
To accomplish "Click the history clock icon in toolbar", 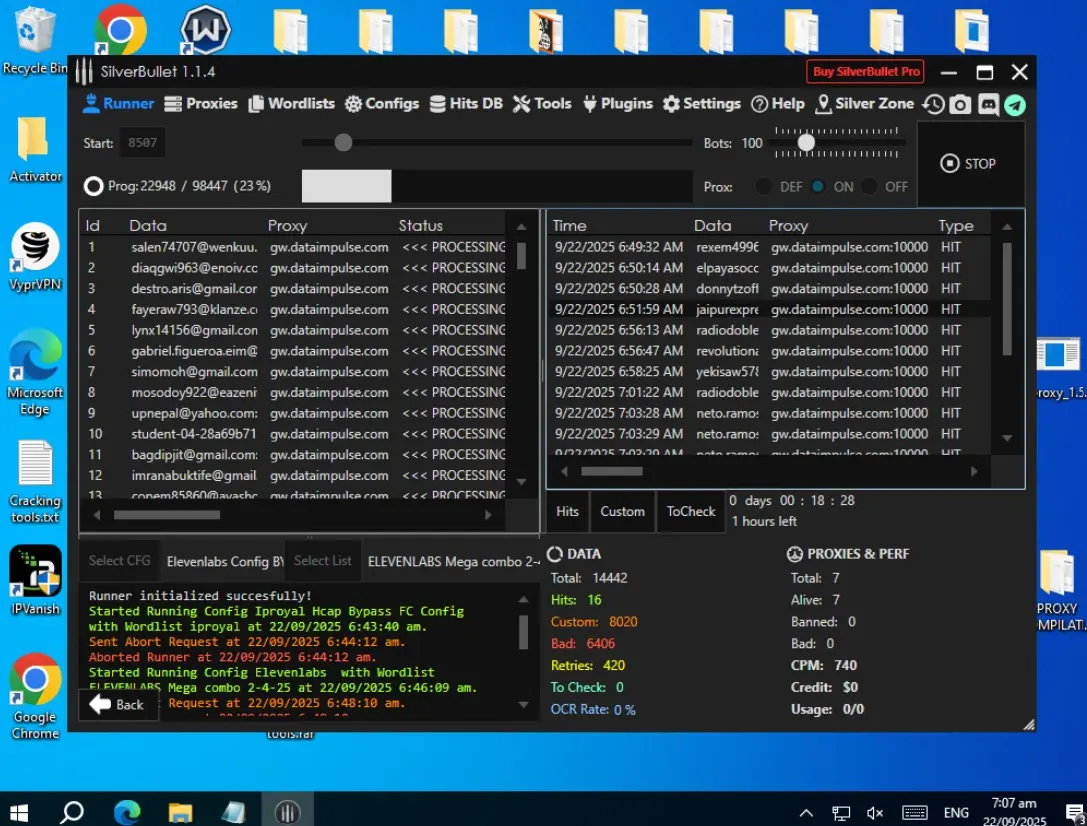I will click(933, 105).
